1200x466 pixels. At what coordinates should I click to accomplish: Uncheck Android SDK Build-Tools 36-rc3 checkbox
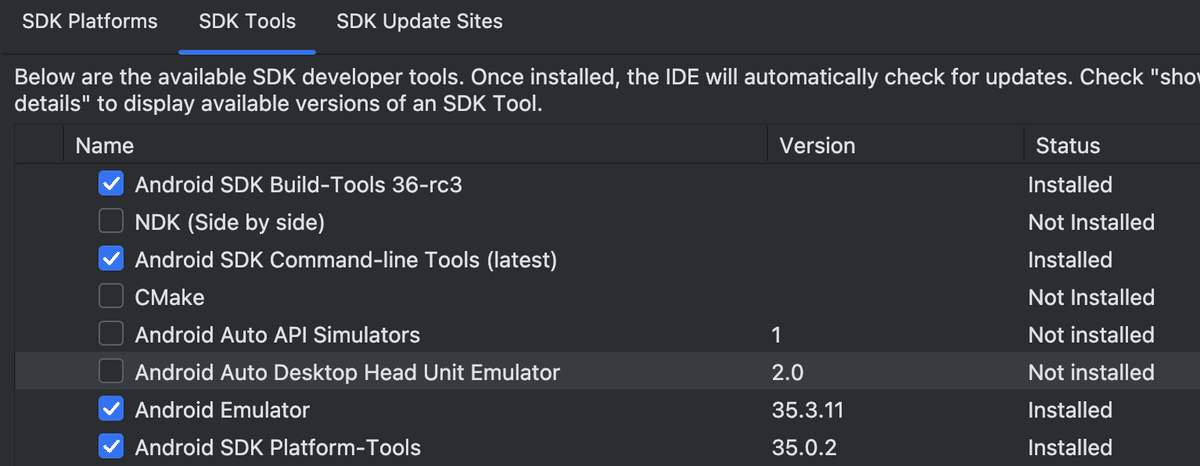click(x=112, y=185)
